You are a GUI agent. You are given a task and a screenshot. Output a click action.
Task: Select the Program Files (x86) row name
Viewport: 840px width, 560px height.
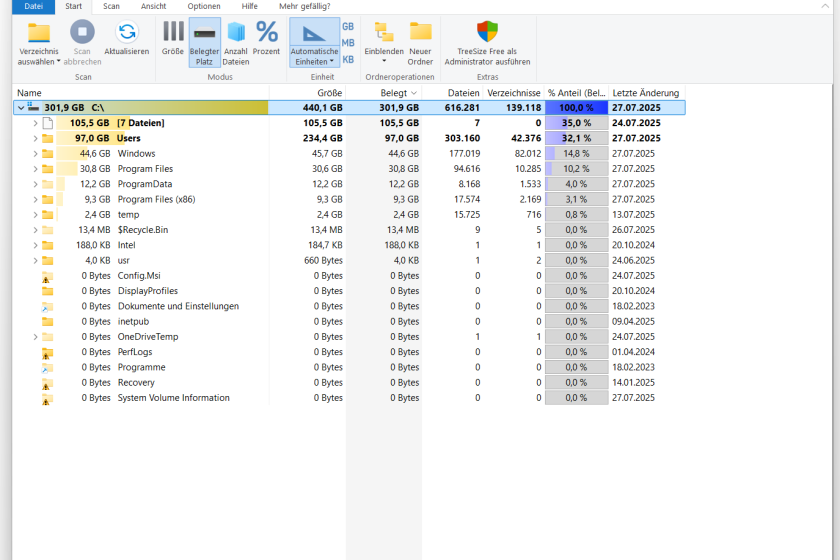(156, 199)
